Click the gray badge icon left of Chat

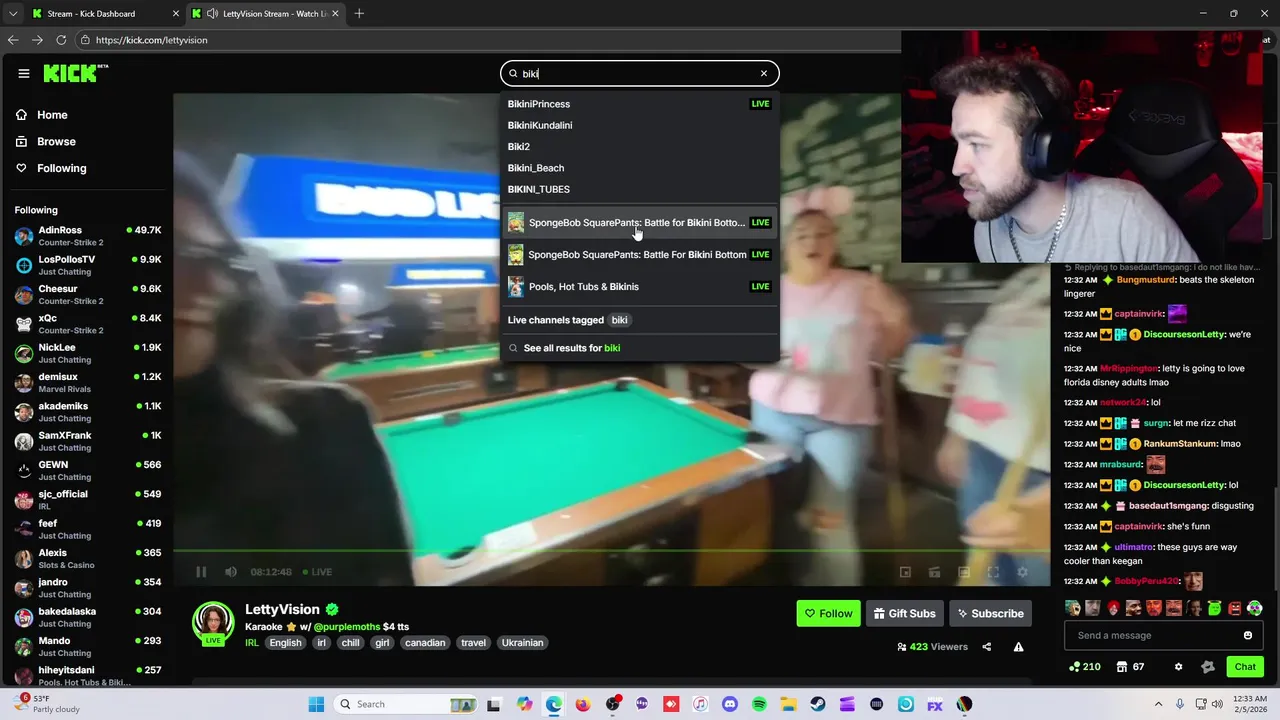point(1208,667)
